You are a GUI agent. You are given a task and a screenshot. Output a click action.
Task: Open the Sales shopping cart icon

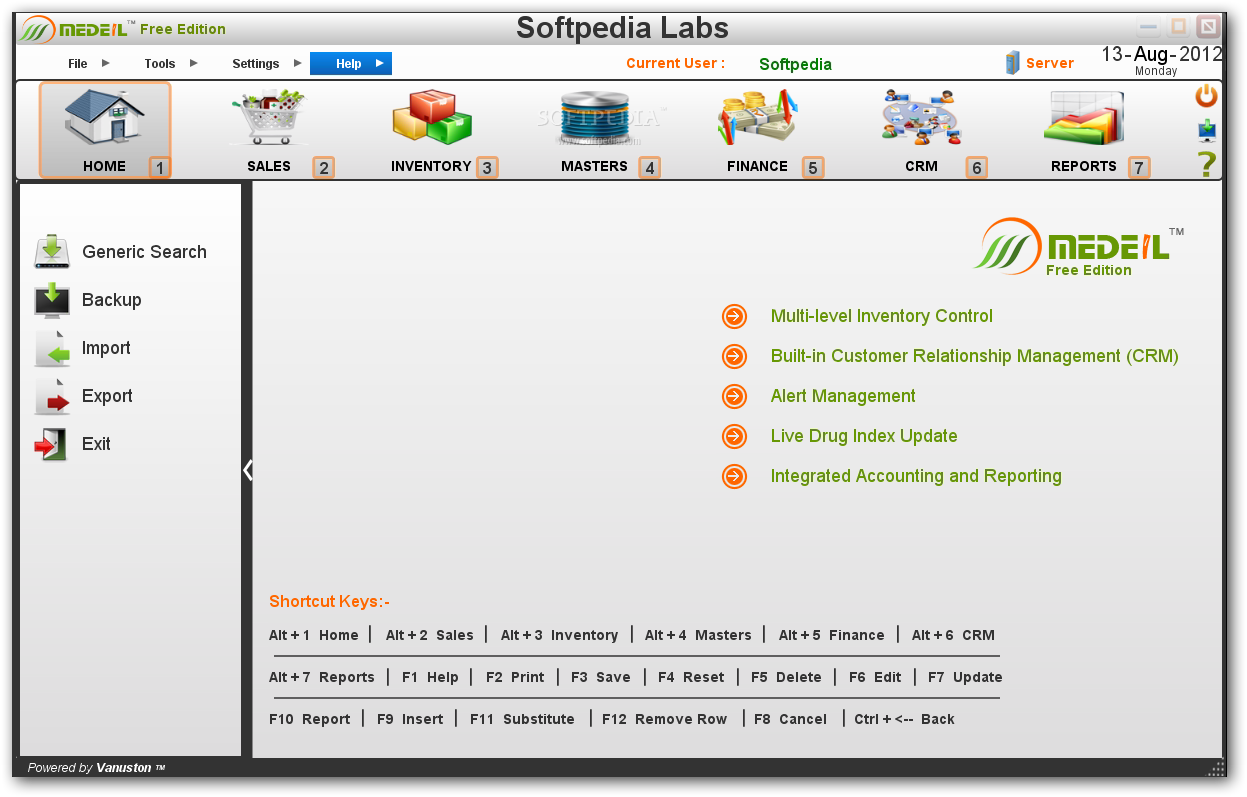268,117
